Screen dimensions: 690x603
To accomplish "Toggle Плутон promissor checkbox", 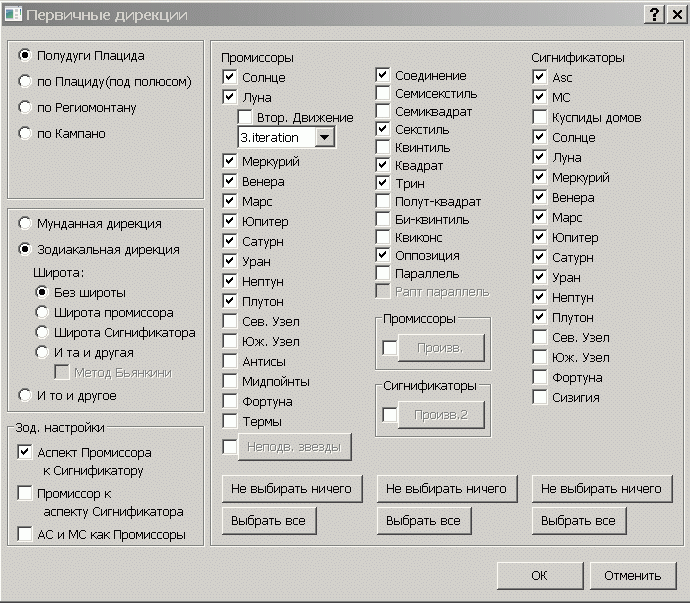I will click(x=230, y=301).
